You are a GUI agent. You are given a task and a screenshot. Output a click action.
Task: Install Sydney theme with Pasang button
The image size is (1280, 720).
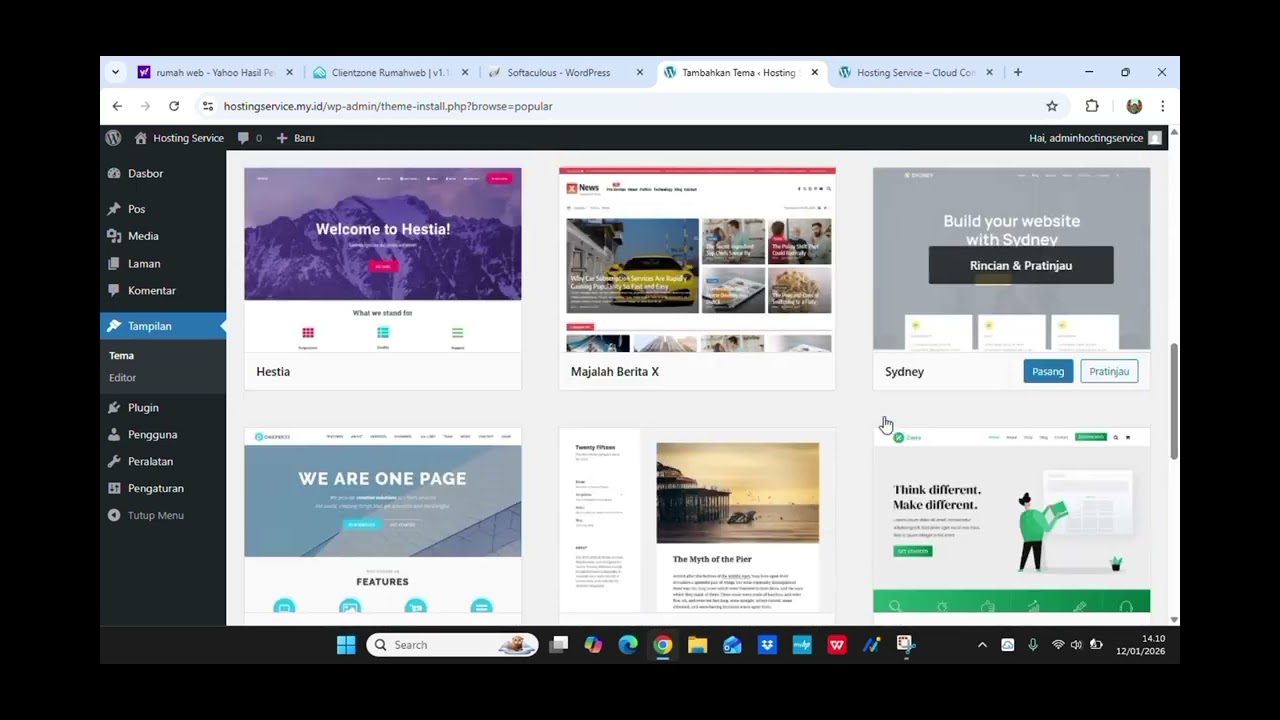[x=1048, y=371]
